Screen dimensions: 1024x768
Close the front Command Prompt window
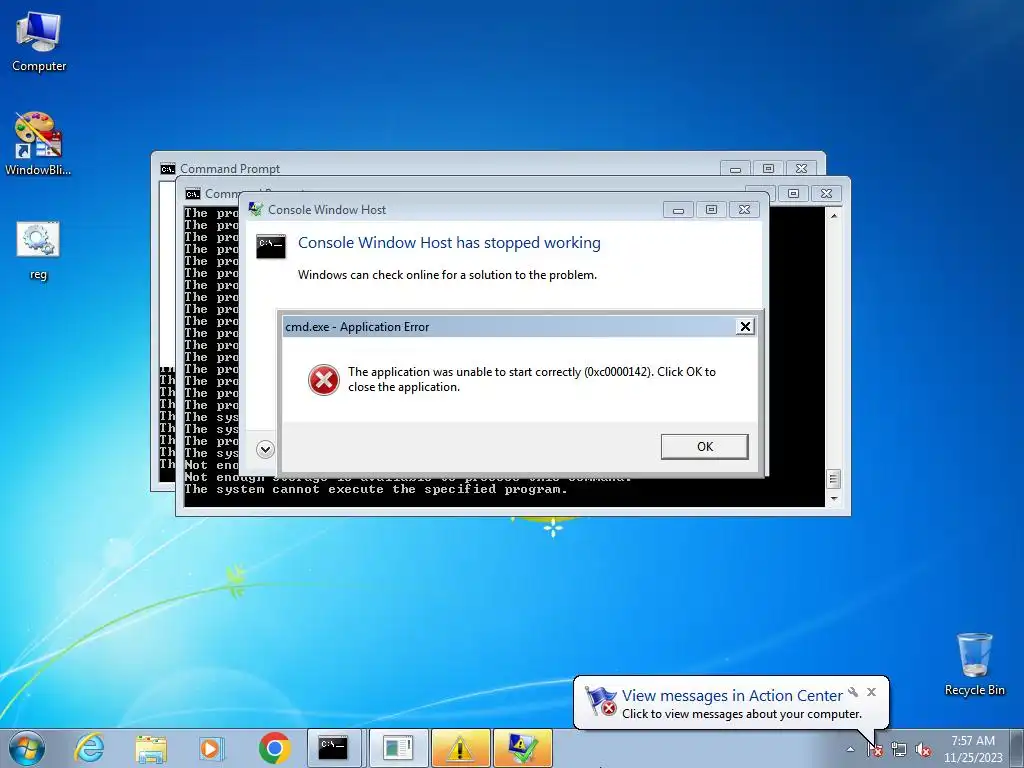point(826,193)
